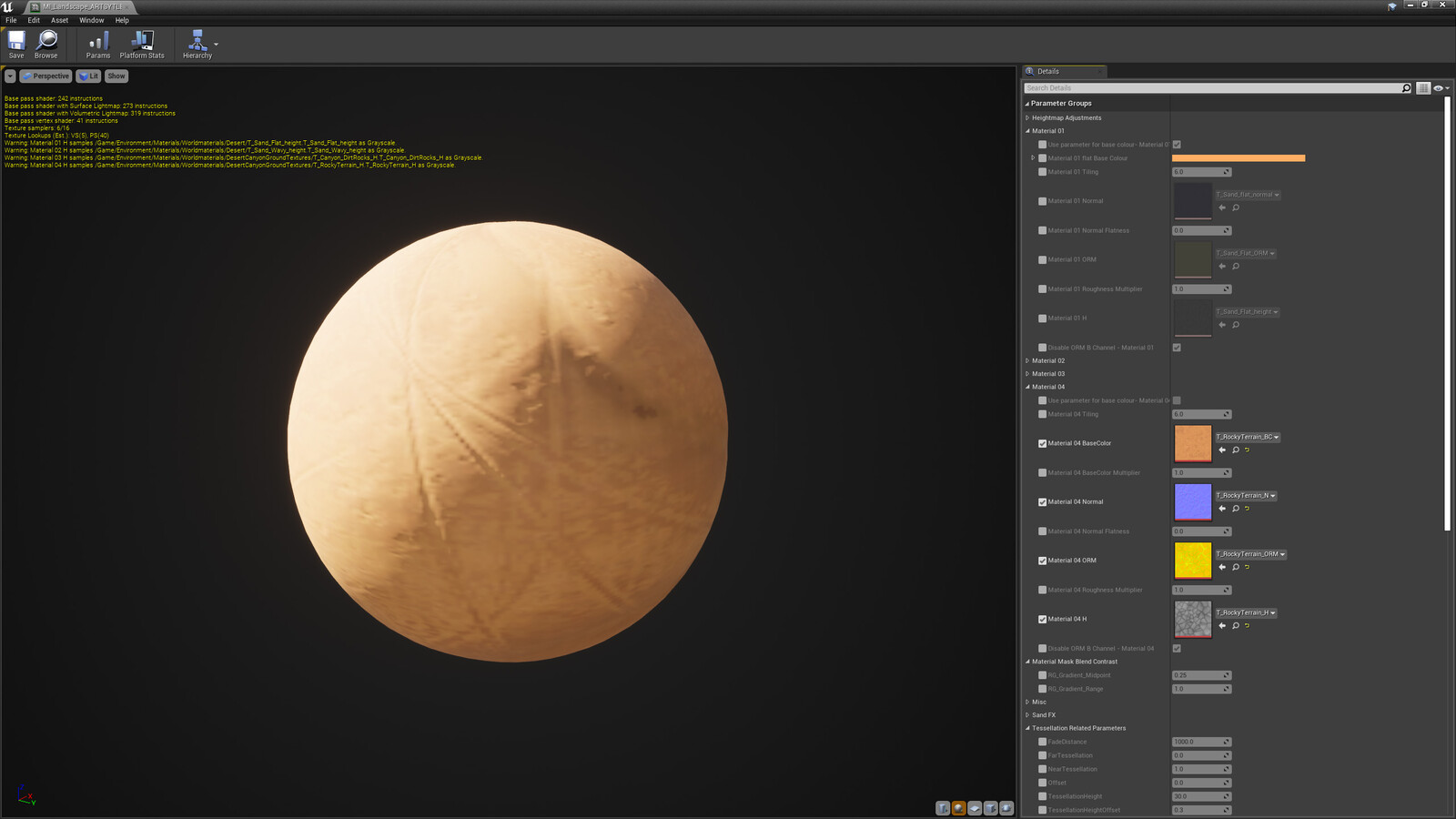The image size is (1456, 819).
Task: Open Details property matrix grid icon
Action: tap(1423, 88)
